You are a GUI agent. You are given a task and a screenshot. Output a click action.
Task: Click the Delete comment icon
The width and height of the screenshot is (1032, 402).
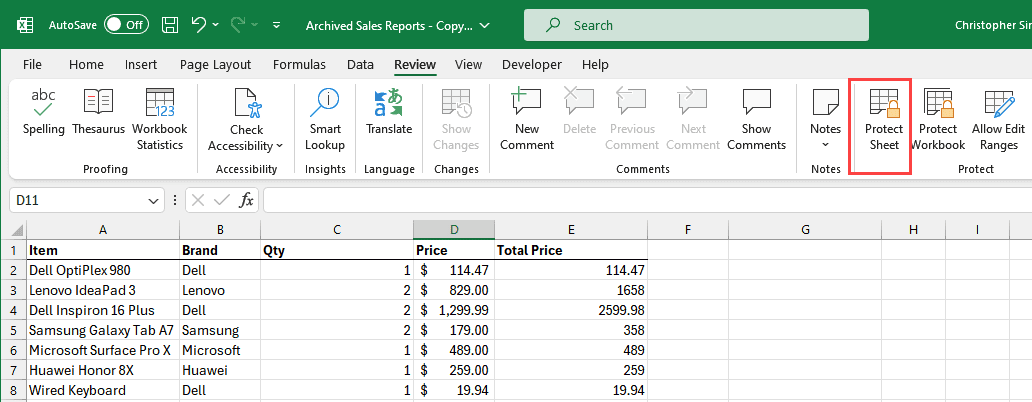[x=579, y=103]
